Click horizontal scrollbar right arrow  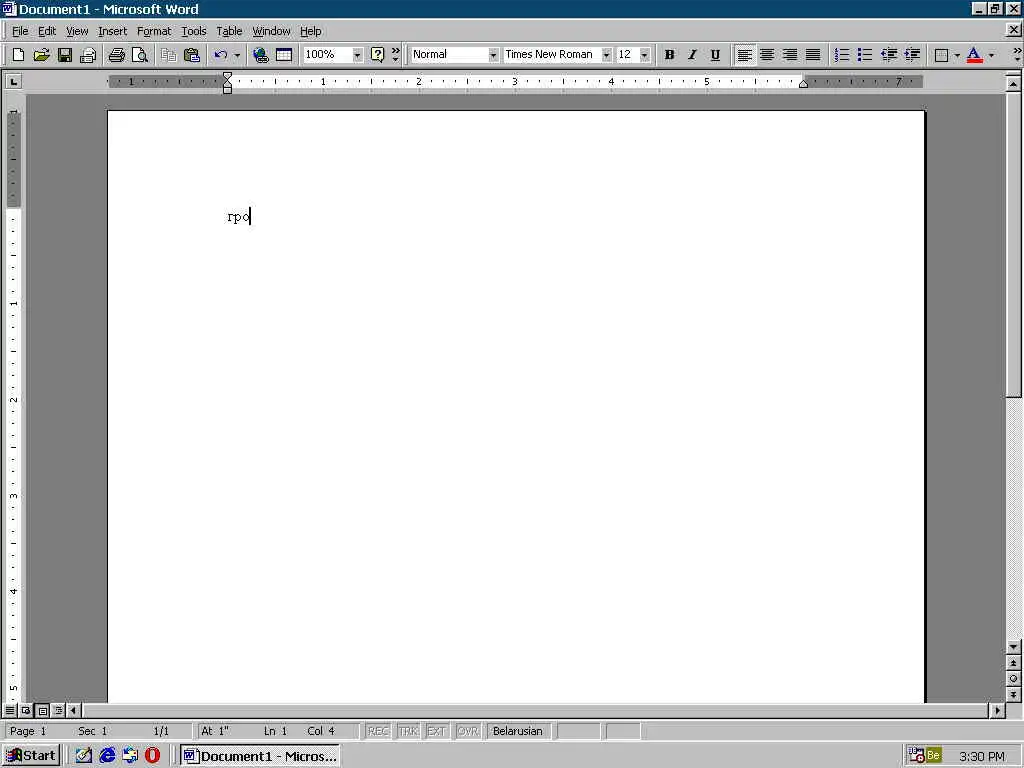coord(997,710)
